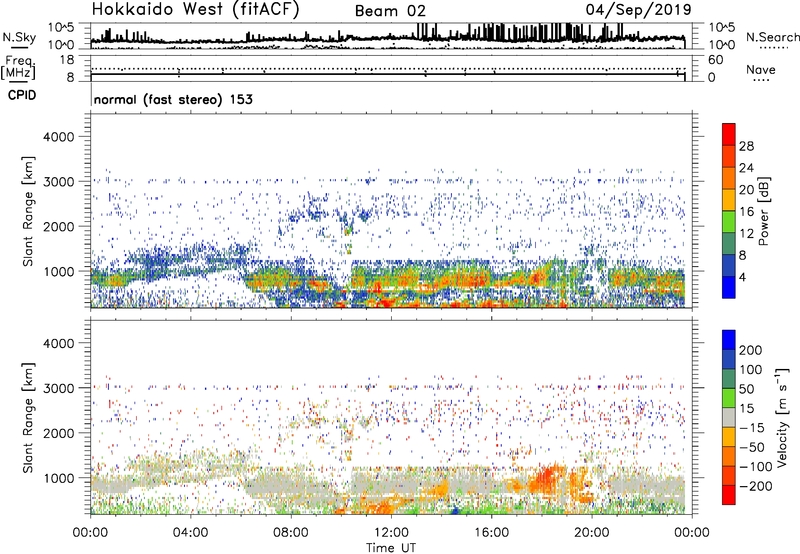This screenshot has width=800, height=554.
Task: Select the 'Beam 02' label
Action: point(390,11)
